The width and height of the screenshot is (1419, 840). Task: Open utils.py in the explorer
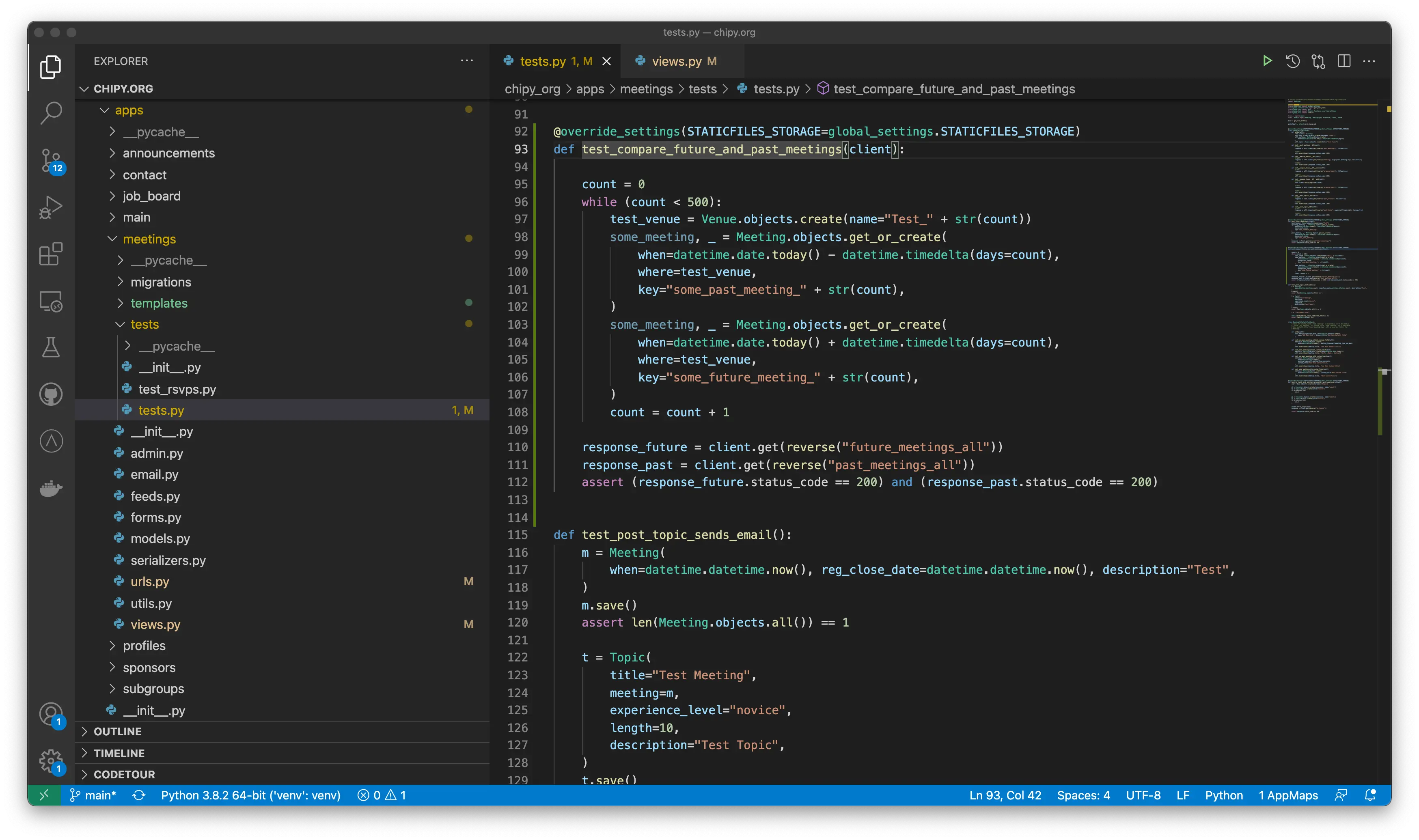pyautogui.click(x=282, y=603)
